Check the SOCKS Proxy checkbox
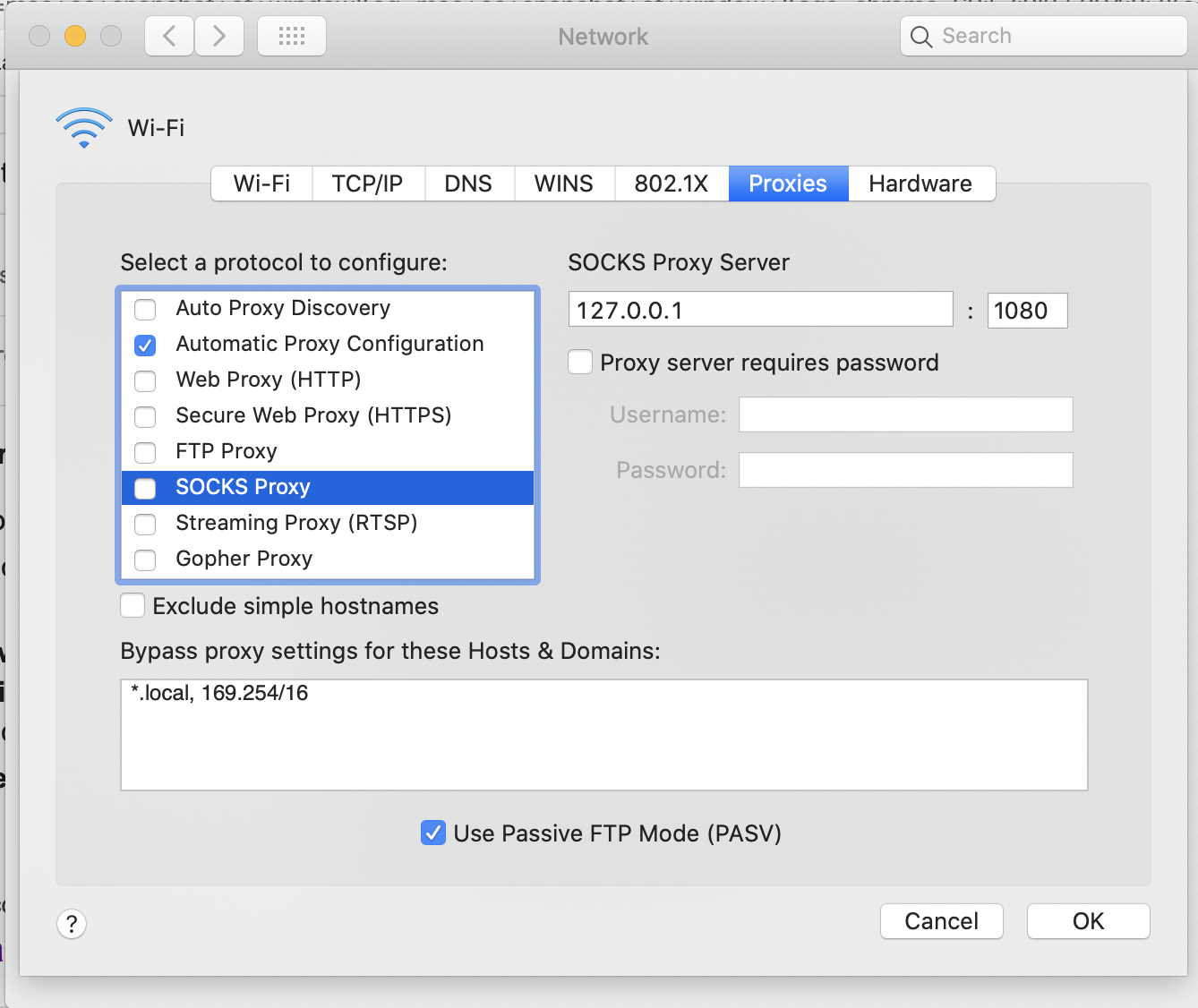The image size is (1198, 1008). point(144,488)
